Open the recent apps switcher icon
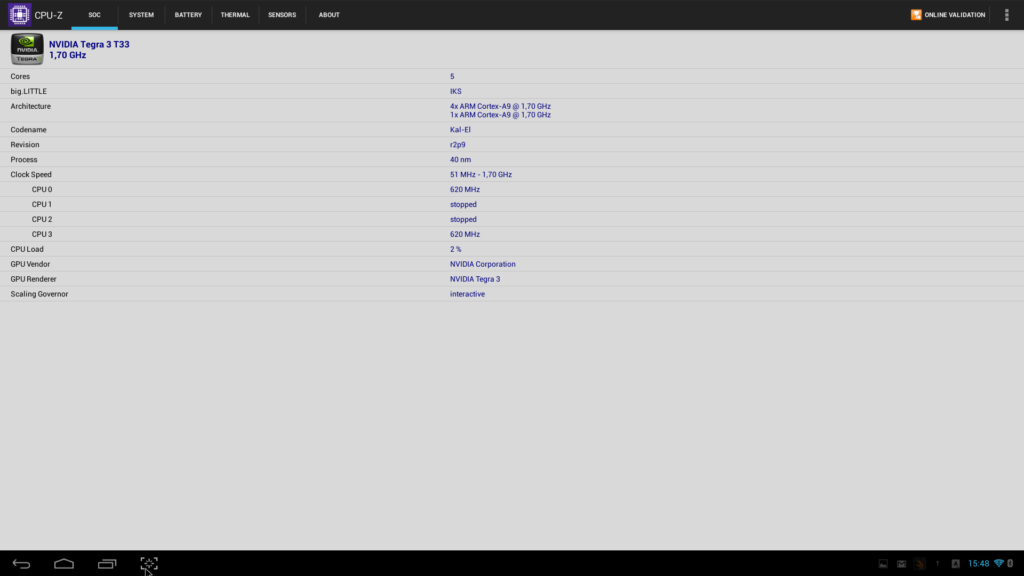Viewport: 1024px width, 576px height. tap(107, 564)
